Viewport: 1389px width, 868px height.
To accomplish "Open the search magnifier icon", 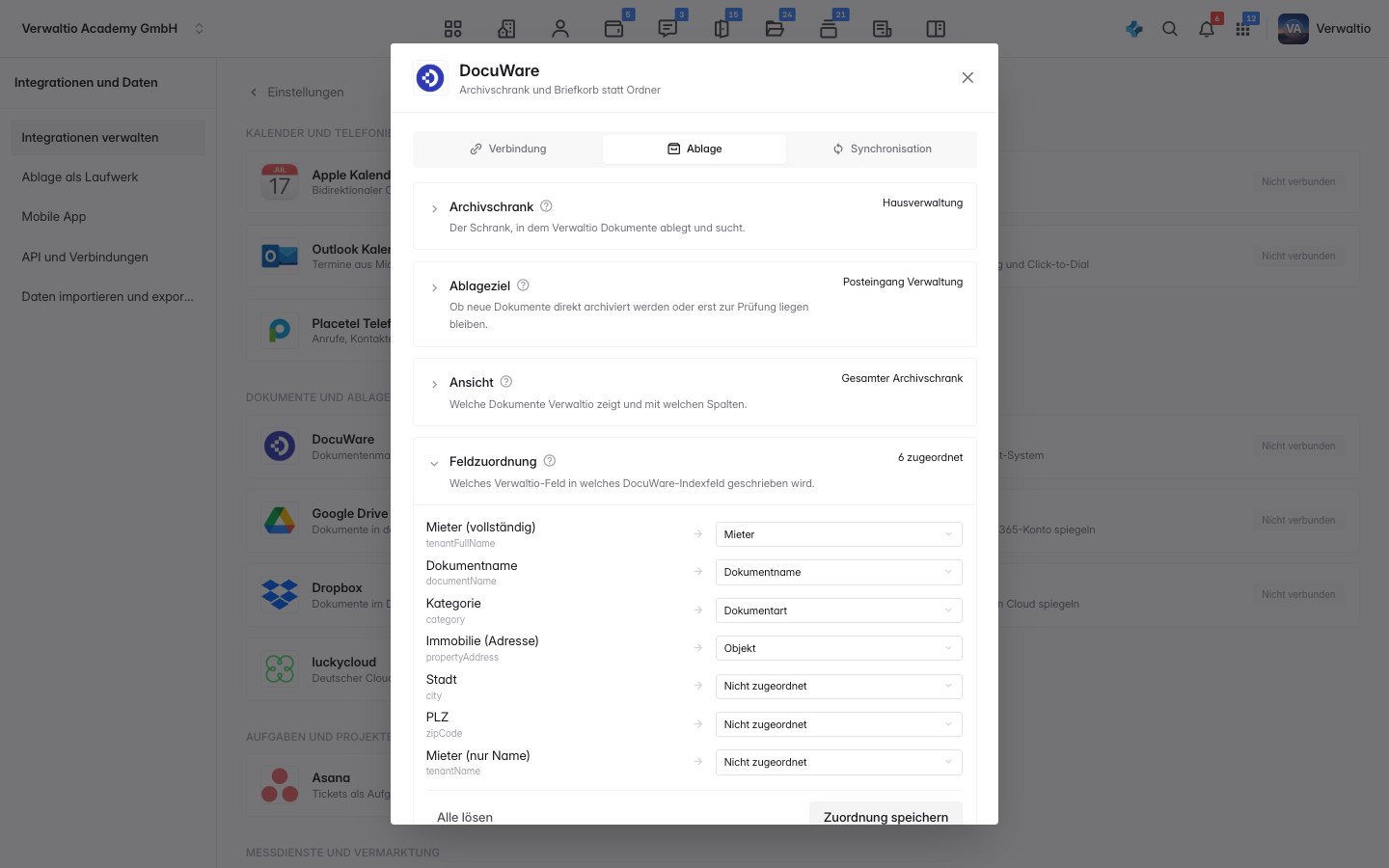I will (x=1170, y=29).
